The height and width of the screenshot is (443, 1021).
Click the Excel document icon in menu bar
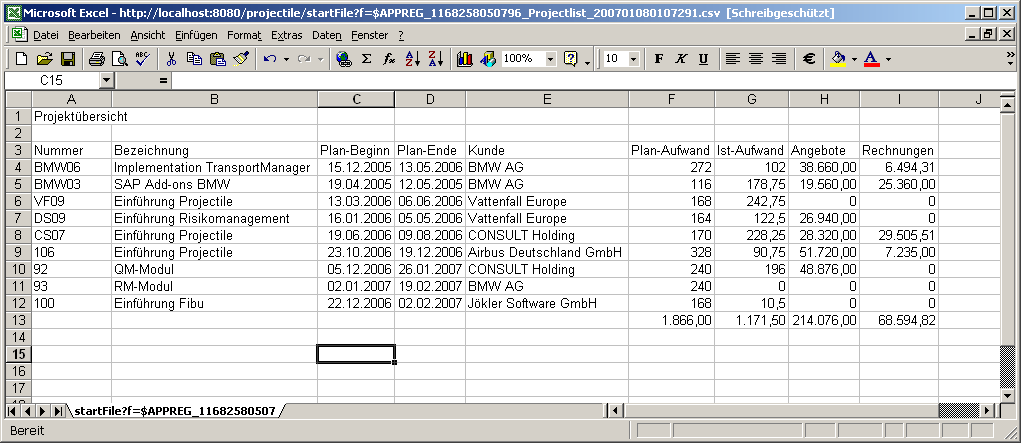18,35
